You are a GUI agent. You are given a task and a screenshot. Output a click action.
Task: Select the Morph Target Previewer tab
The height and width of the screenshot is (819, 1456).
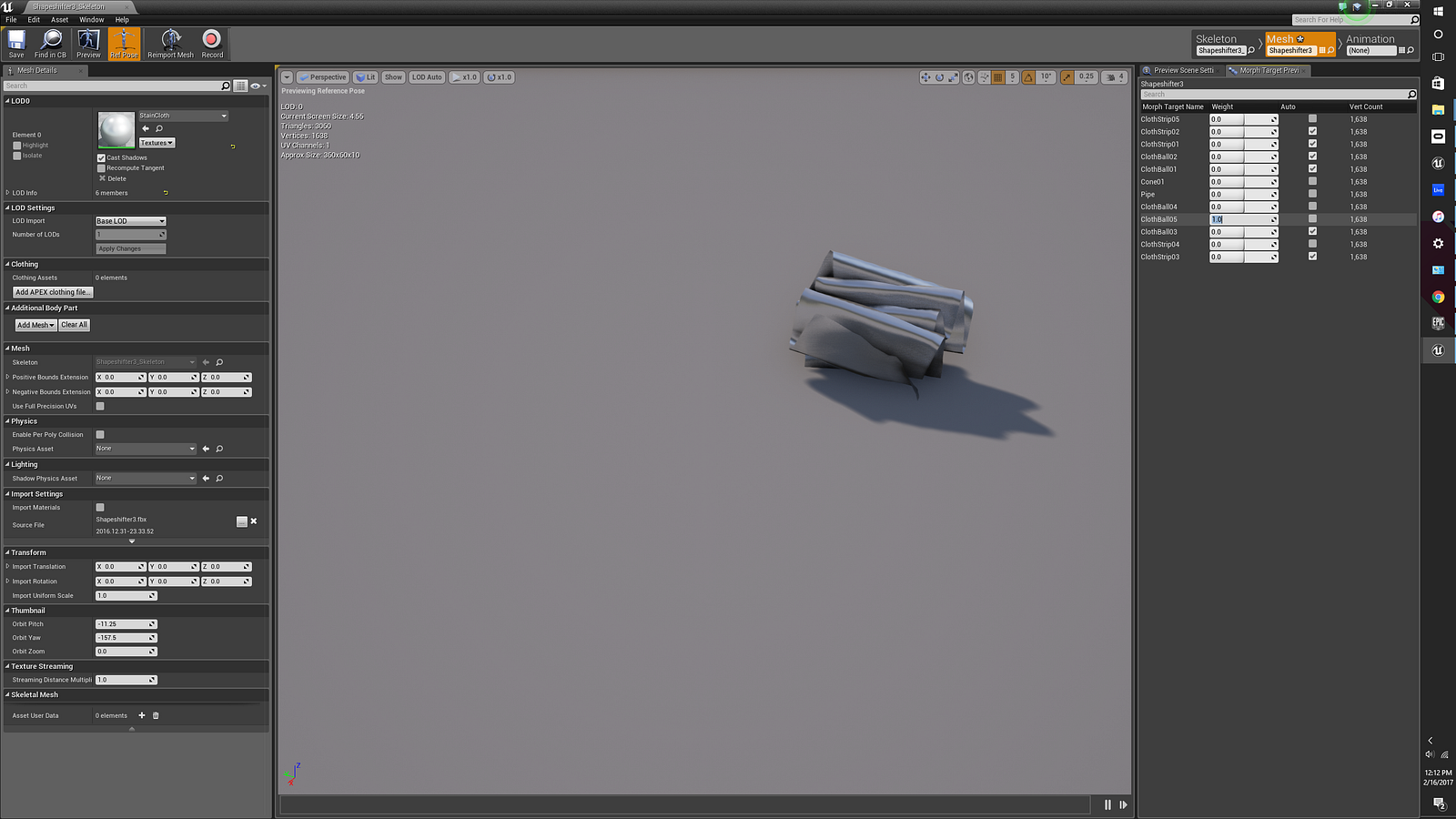pyautogui.click(x=1268, y=70)
